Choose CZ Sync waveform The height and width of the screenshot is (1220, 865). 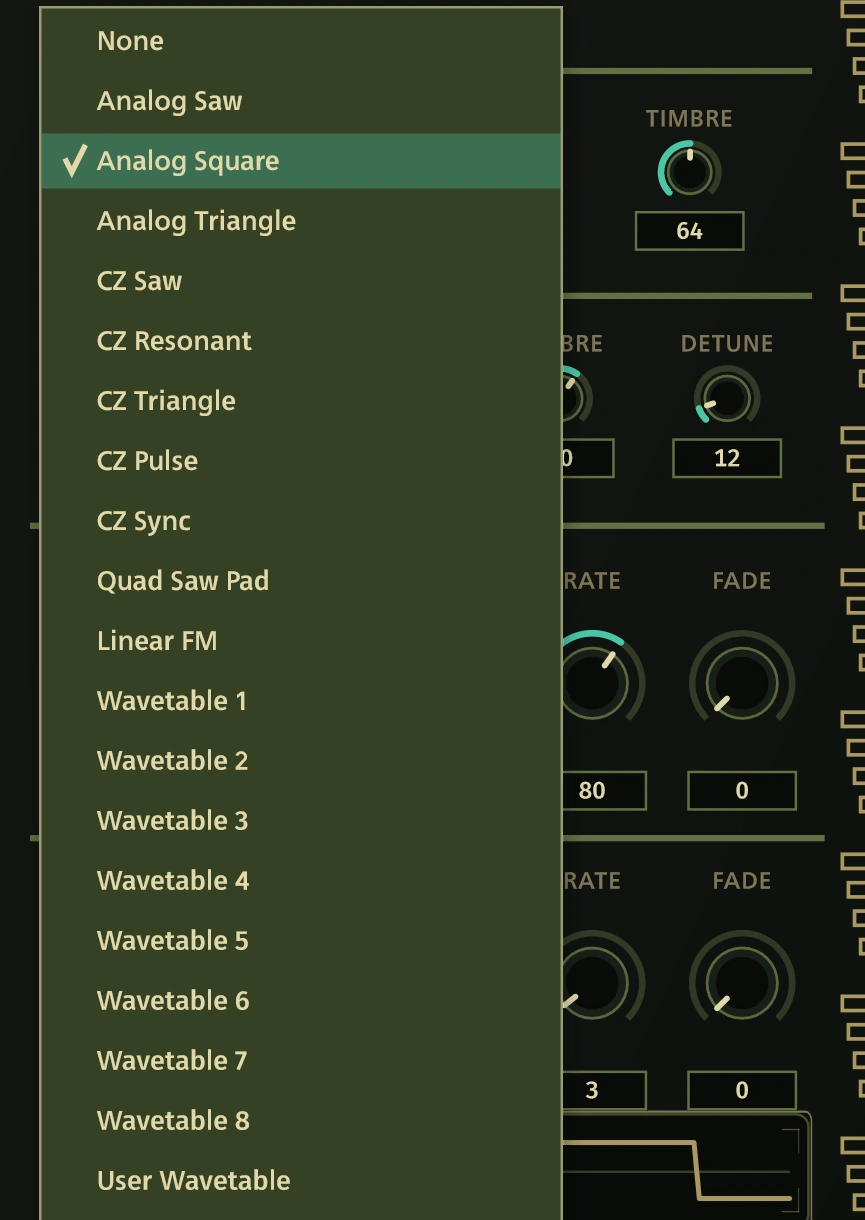tap(301, 521)
